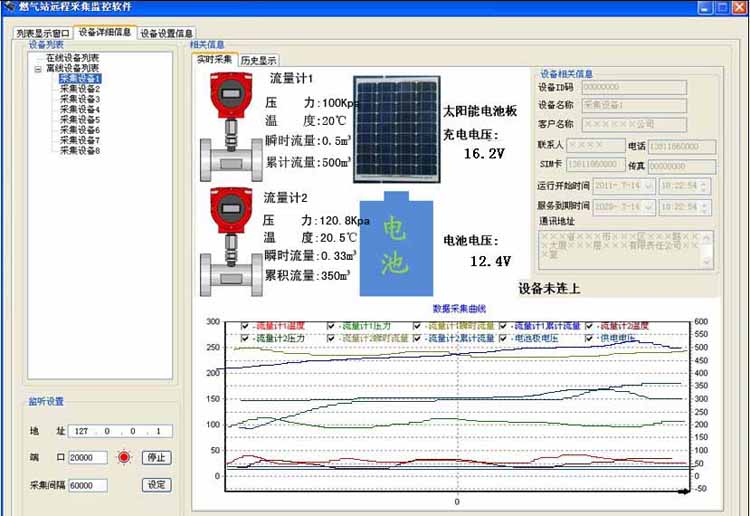Image resolution: width=750 pixels, height=516 pixels.
Task: Toggle 流量计2瞬时流量 curve checkbox
Action: point(331,338)
